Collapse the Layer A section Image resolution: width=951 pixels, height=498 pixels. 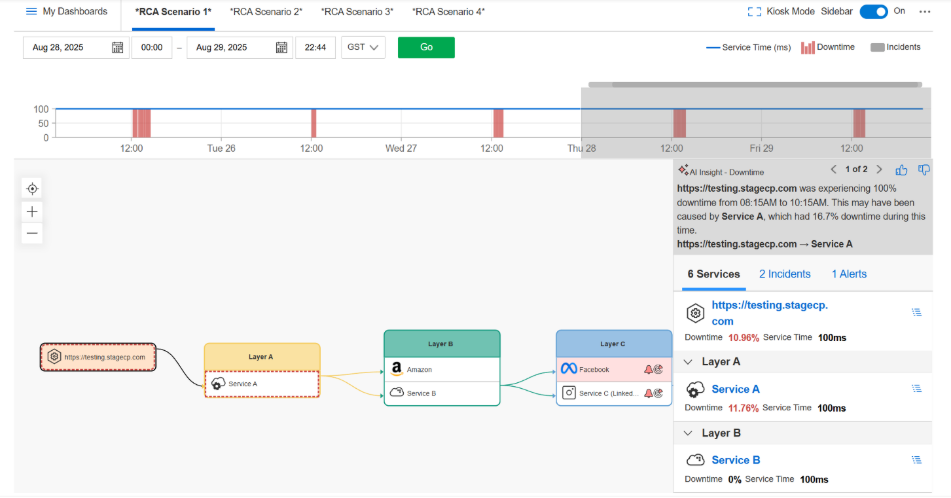pyautogui.click(x=688, y=362)
